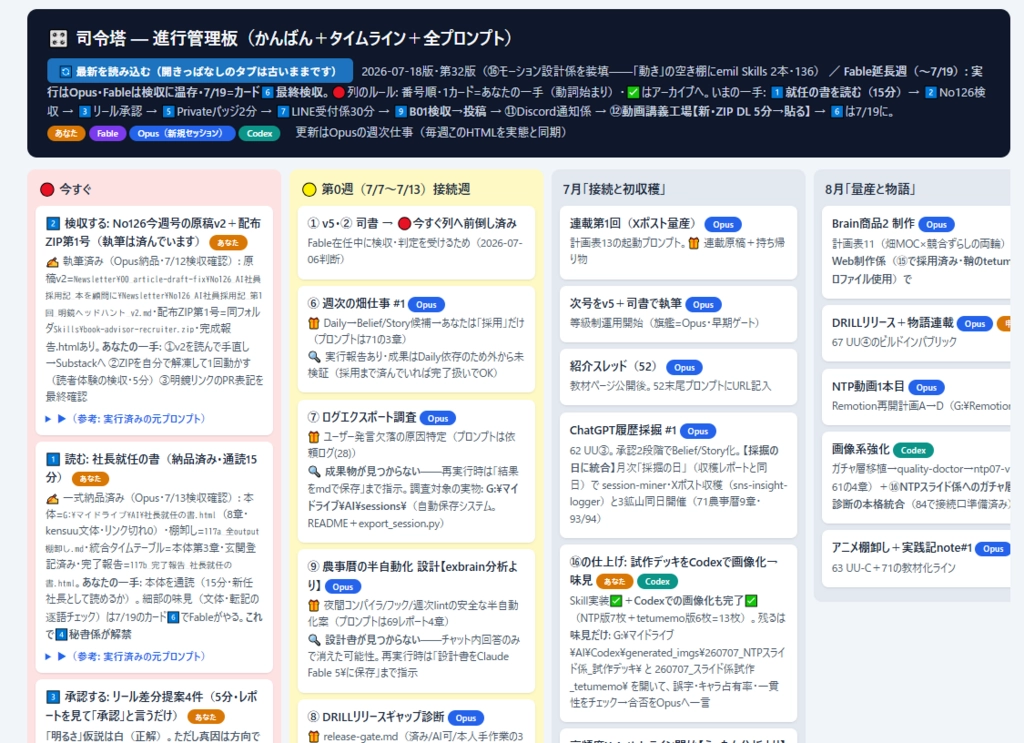Click blue 6 icon before 最終検収 in header
This screenshot has height=743, width=1024.
tap(267, 92)
